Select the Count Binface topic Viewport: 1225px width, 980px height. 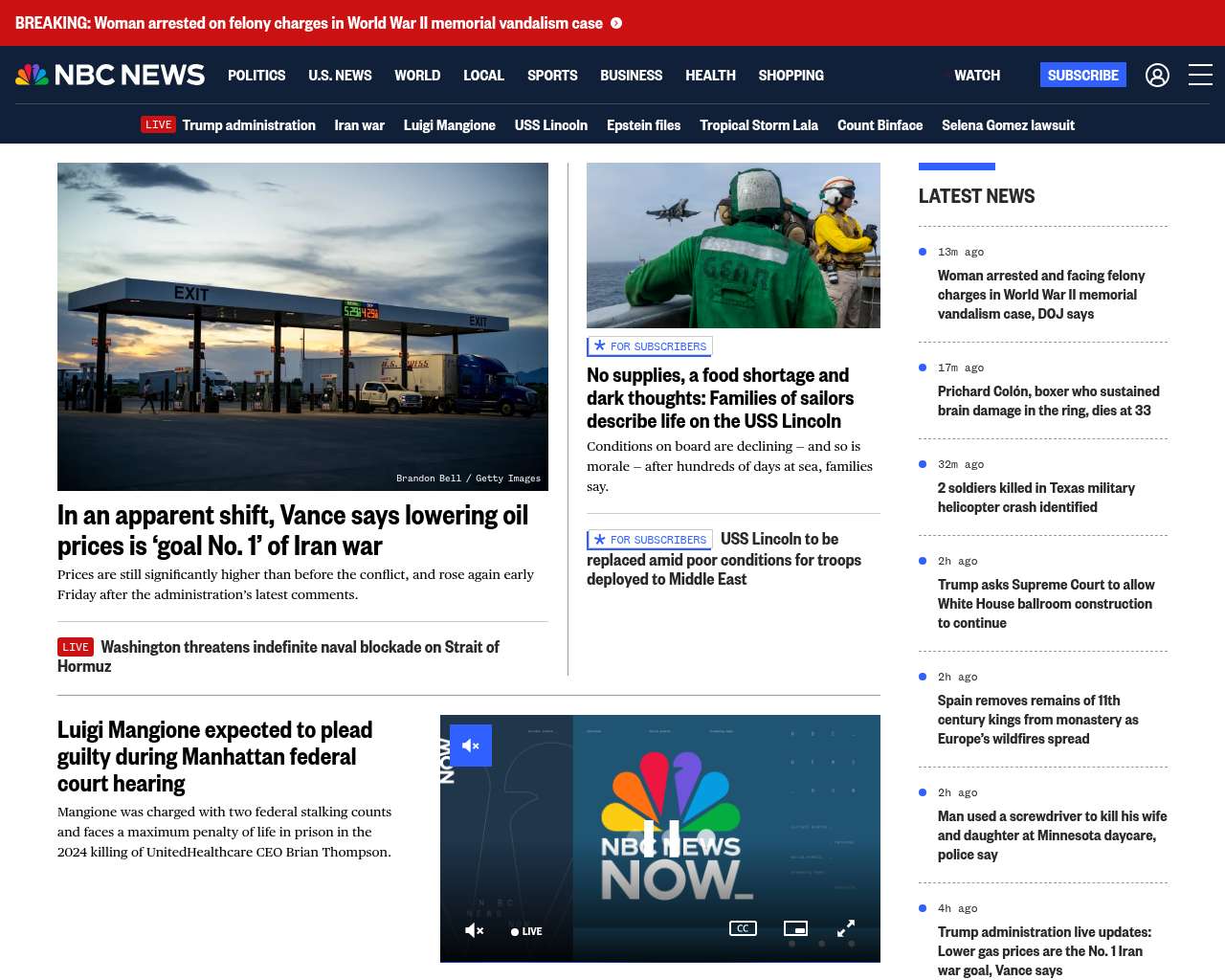[x=880, y=124]
